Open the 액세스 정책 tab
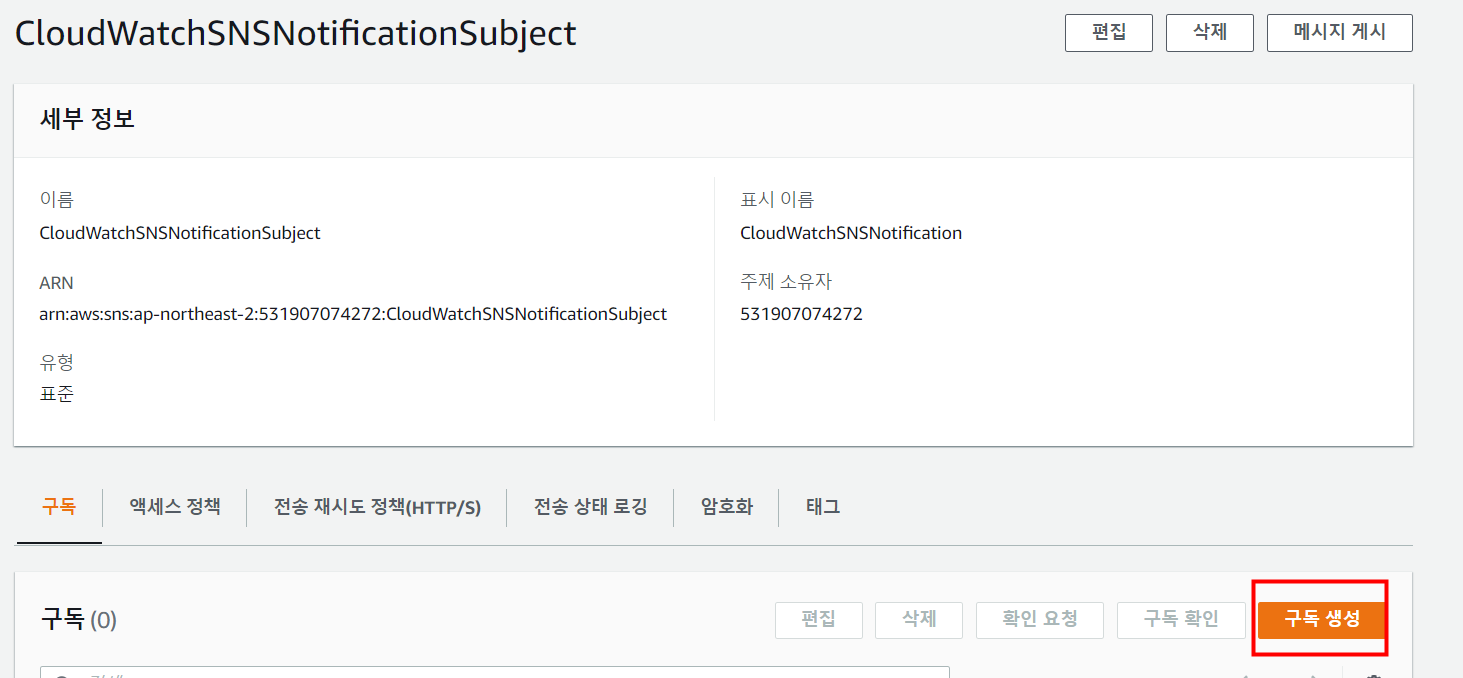Image resolution: width=1463 pixels, height=678 pixels. [x=175, y=507]
